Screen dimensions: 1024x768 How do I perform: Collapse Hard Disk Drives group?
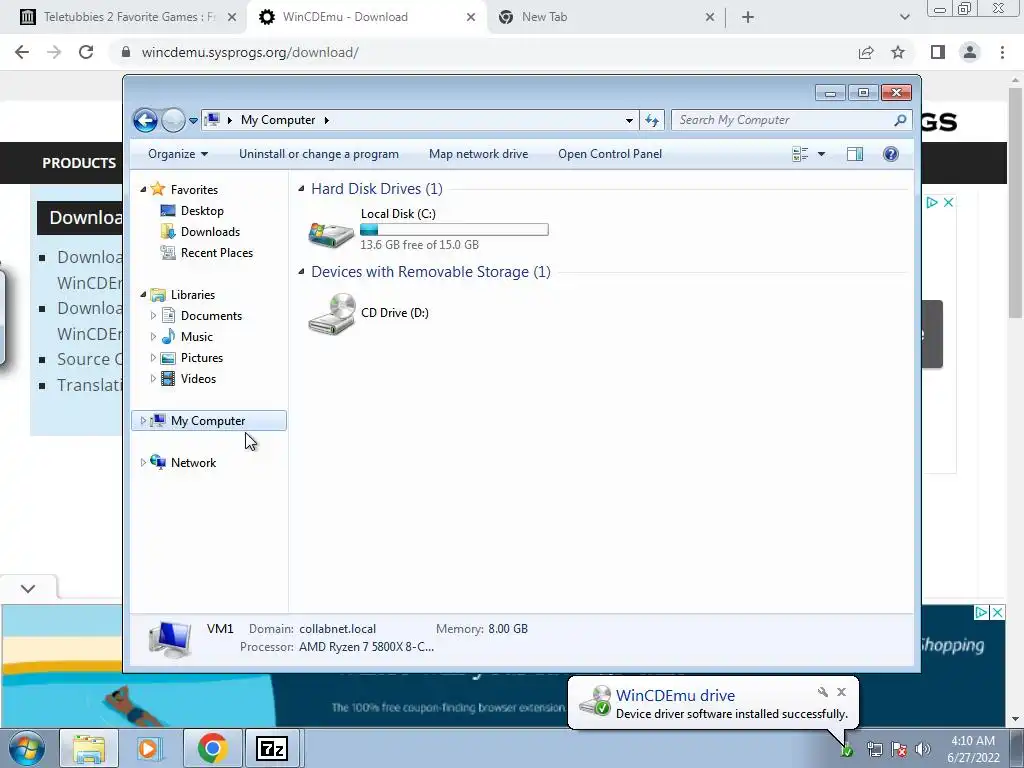coord(301,189)
